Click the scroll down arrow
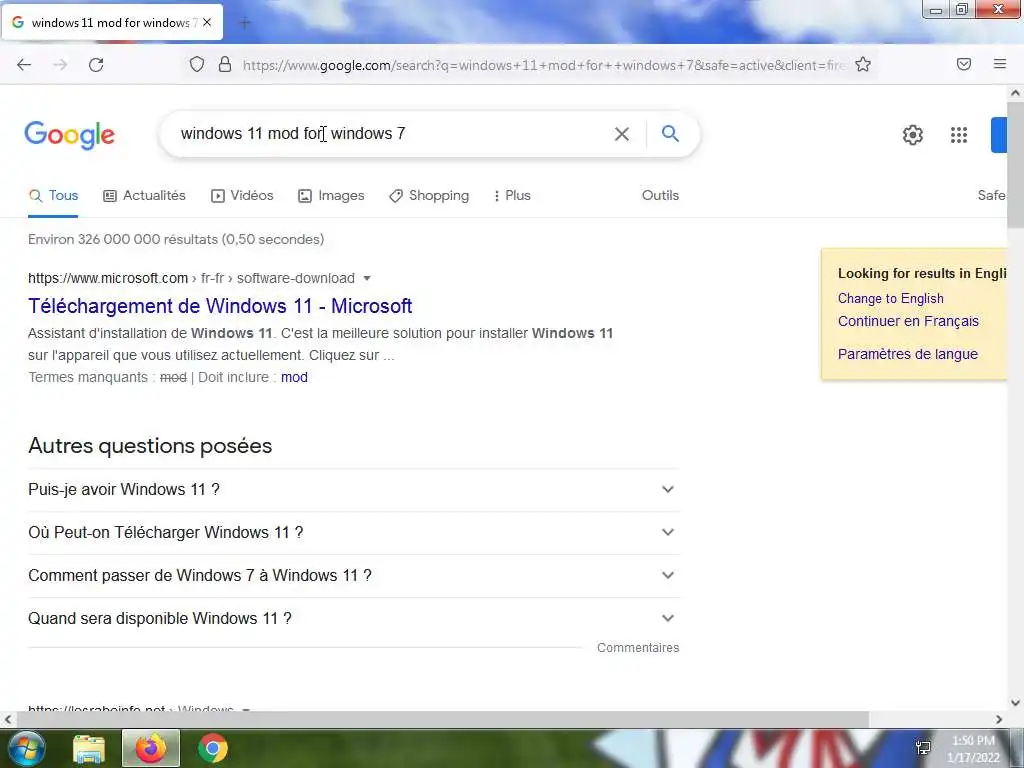This screenshot has width=1024, height=768. [1015, 703]
